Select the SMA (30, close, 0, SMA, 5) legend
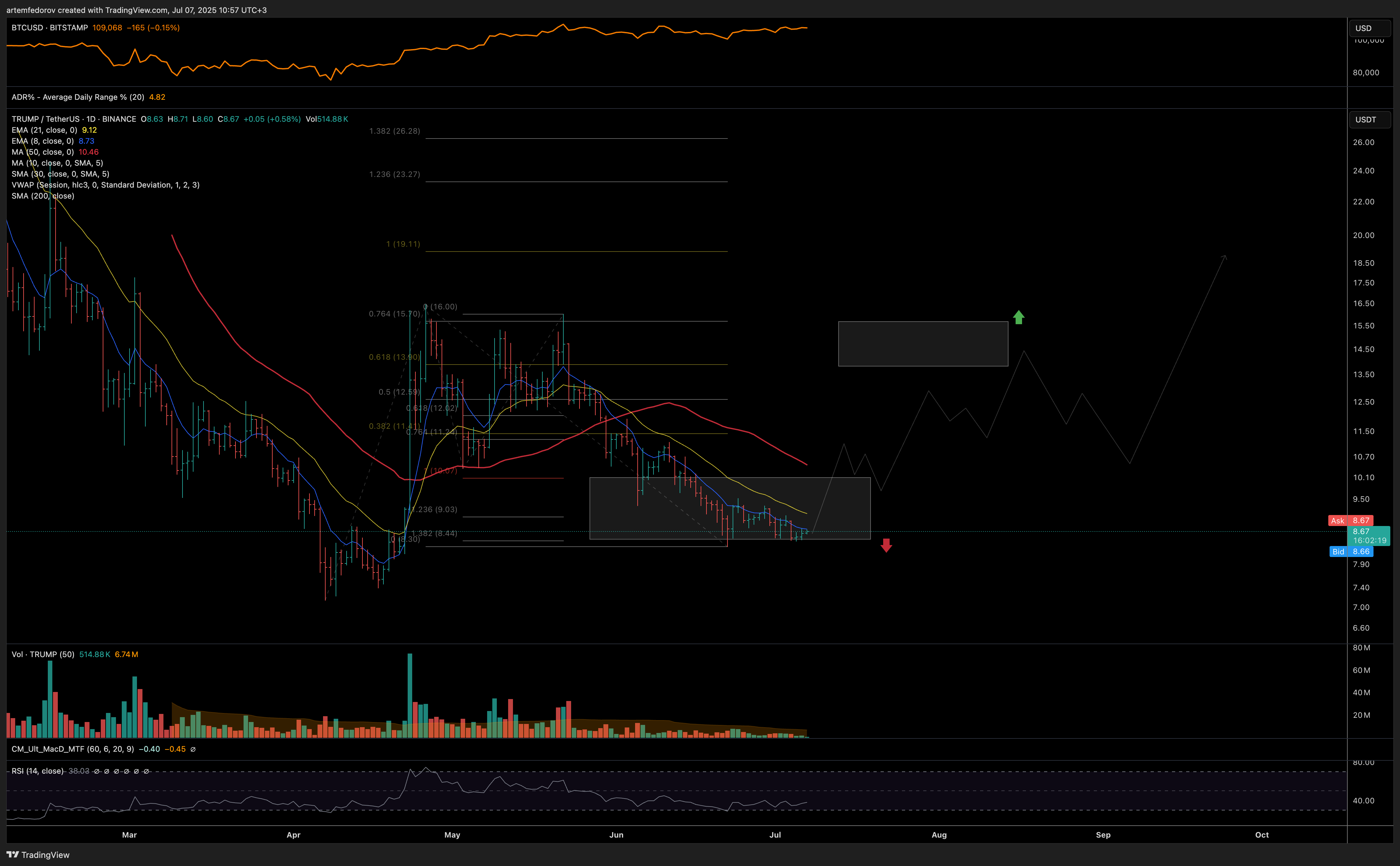Viewport: 1400px width, 866px height. (x=60, y=174)
